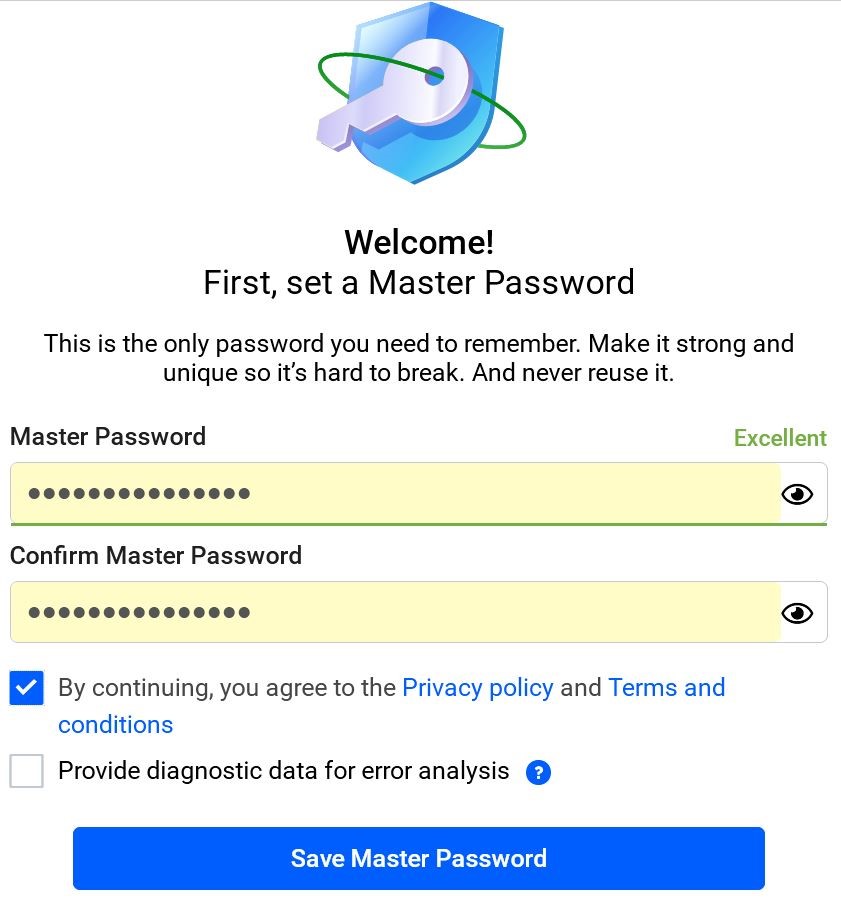Click the Excellent strength rating text
841x903 pixels.
780,438
